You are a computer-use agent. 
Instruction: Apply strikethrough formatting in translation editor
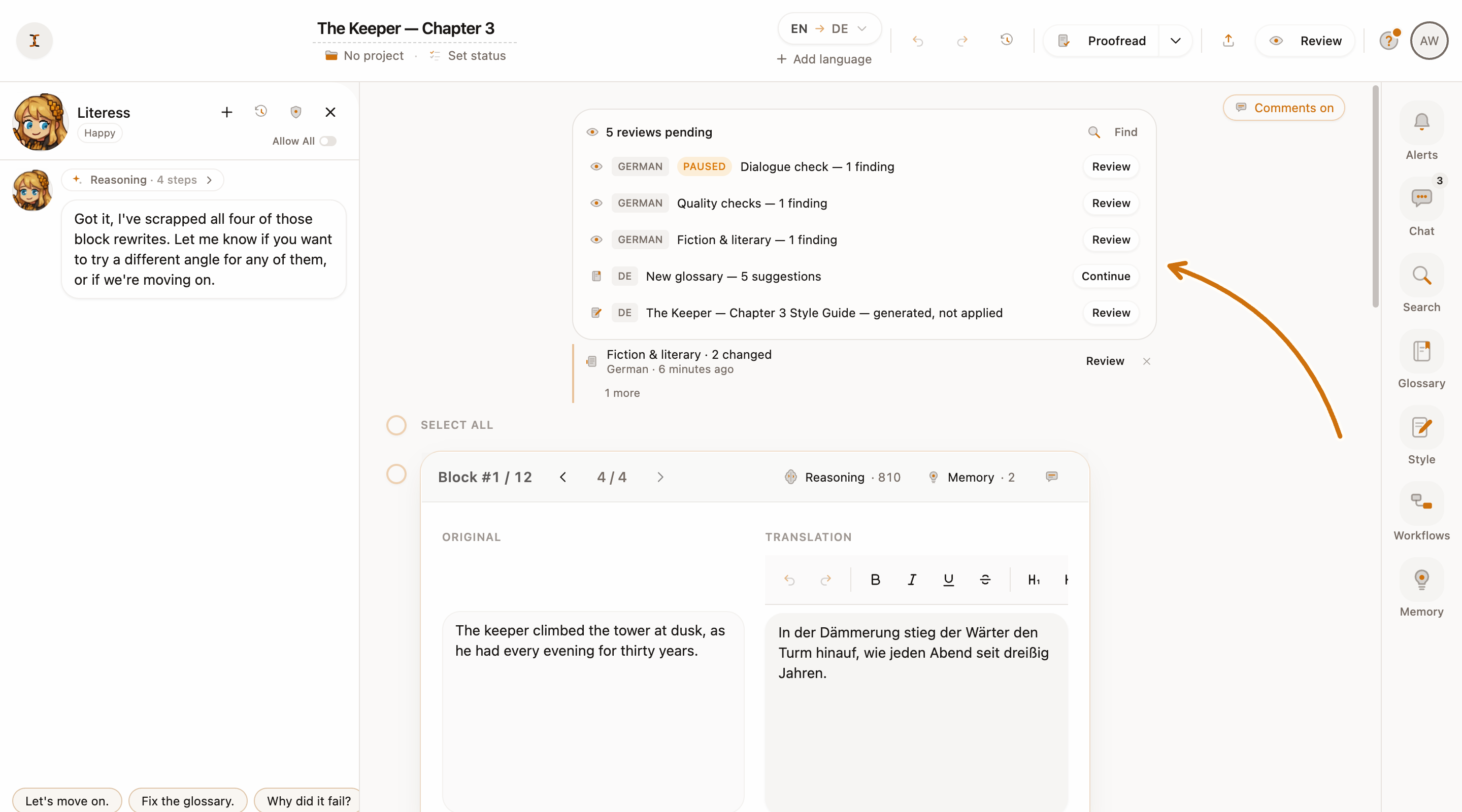[x=985, y=580]
